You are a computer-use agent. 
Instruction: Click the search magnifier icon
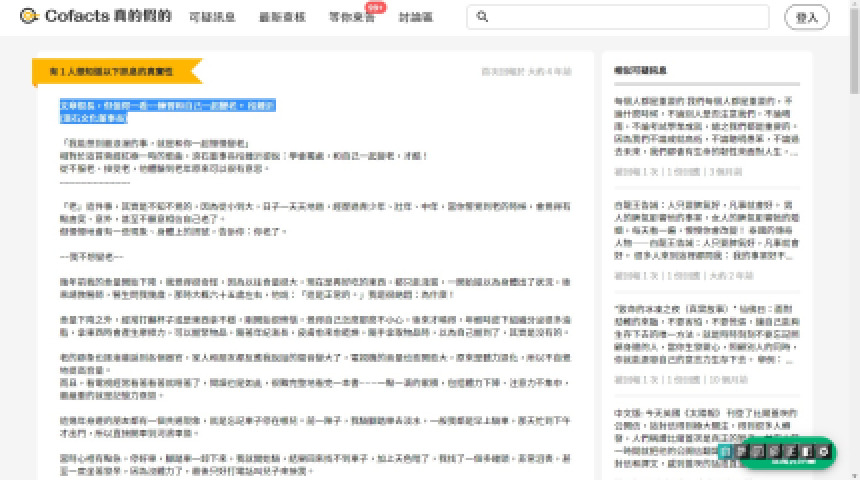coord(482,17)
